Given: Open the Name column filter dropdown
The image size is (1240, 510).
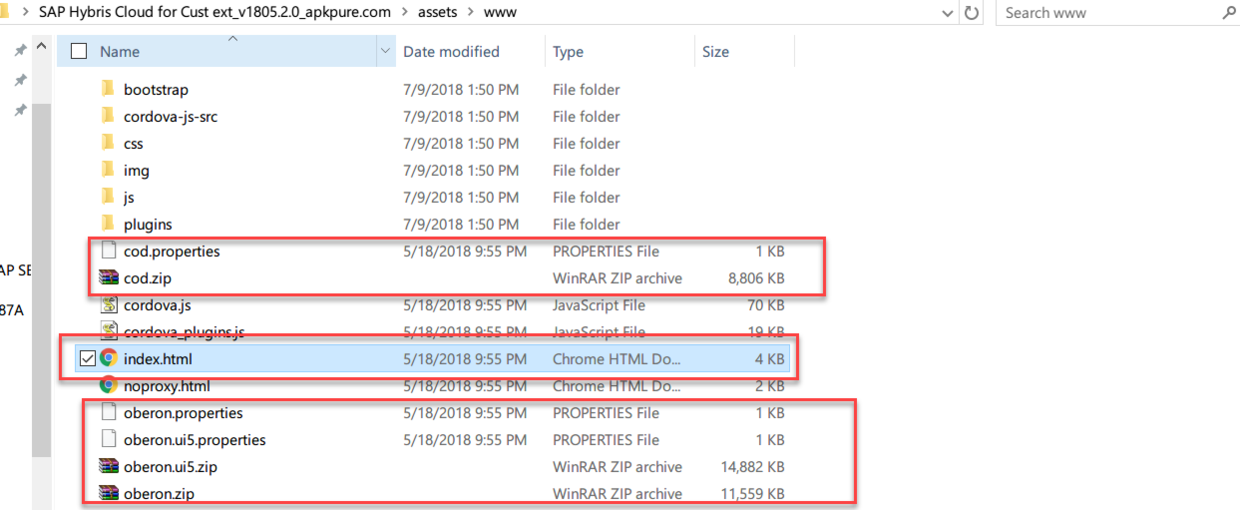Looking at the screenshot, I should pyautogui.click(x=386, y=51).
